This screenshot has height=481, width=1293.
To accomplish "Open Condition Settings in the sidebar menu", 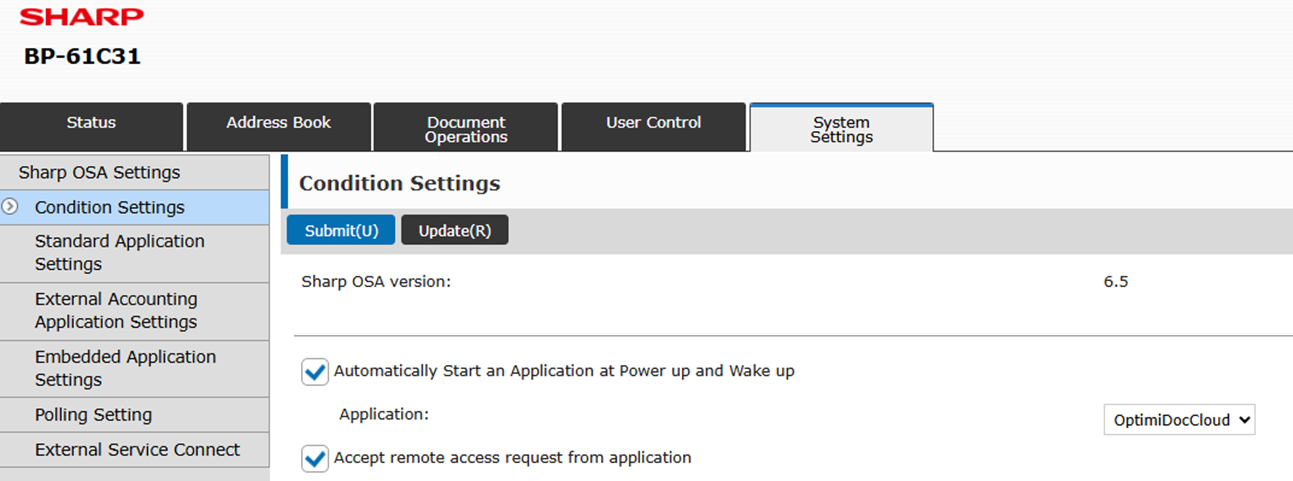I will [109, 208].
